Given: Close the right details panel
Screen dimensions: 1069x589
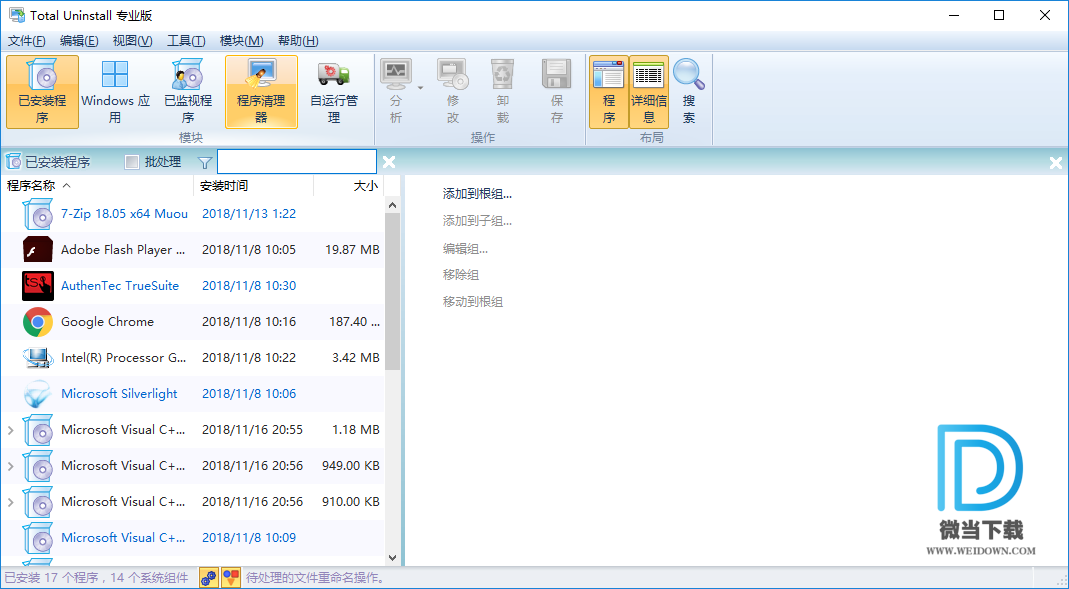Looking at the screenshot, I should (x=1055, y=162).
